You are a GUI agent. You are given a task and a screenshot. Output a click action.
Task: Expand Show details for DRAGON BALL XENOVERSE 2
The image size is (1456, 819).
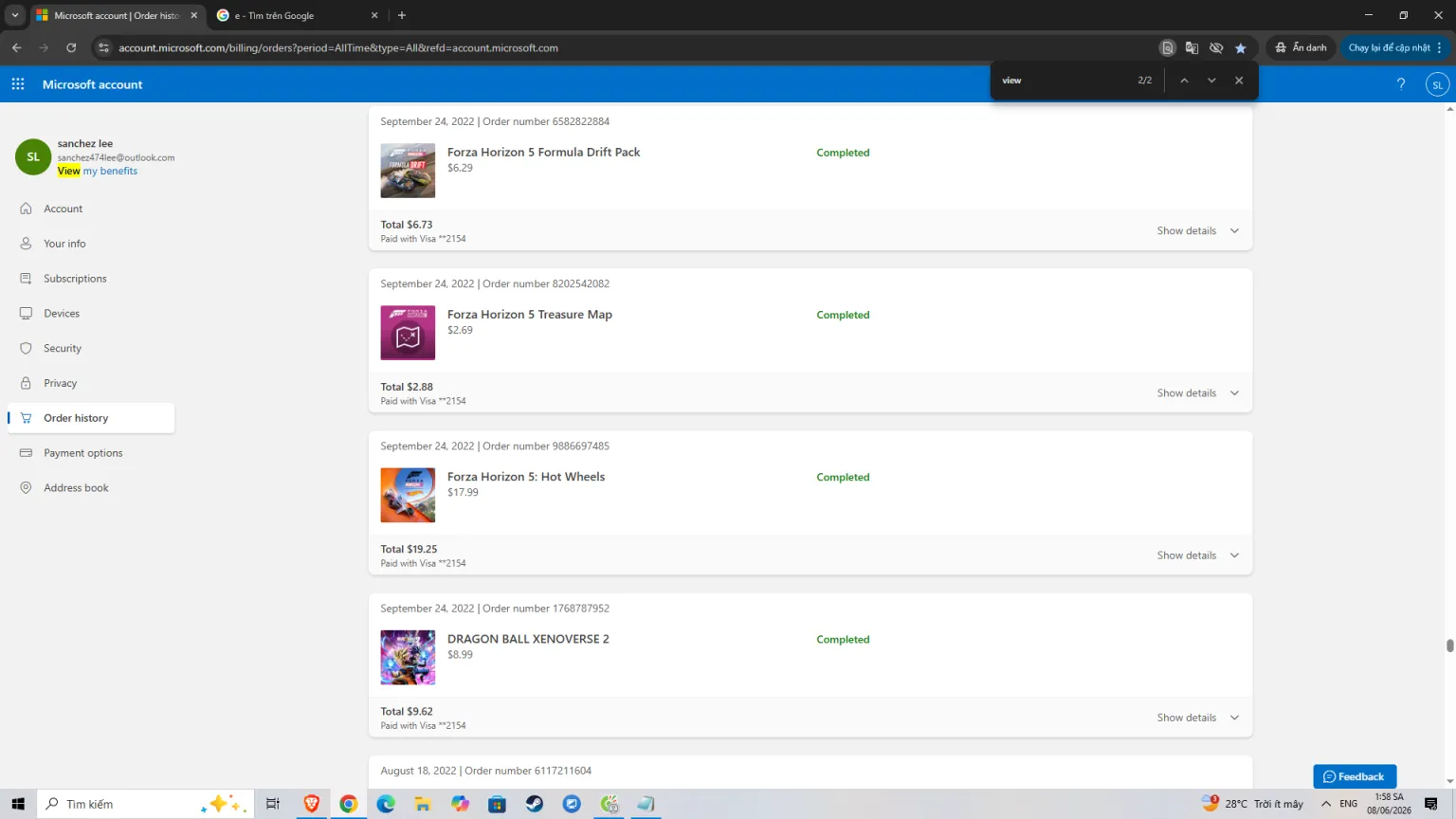tap(1198, 718)
